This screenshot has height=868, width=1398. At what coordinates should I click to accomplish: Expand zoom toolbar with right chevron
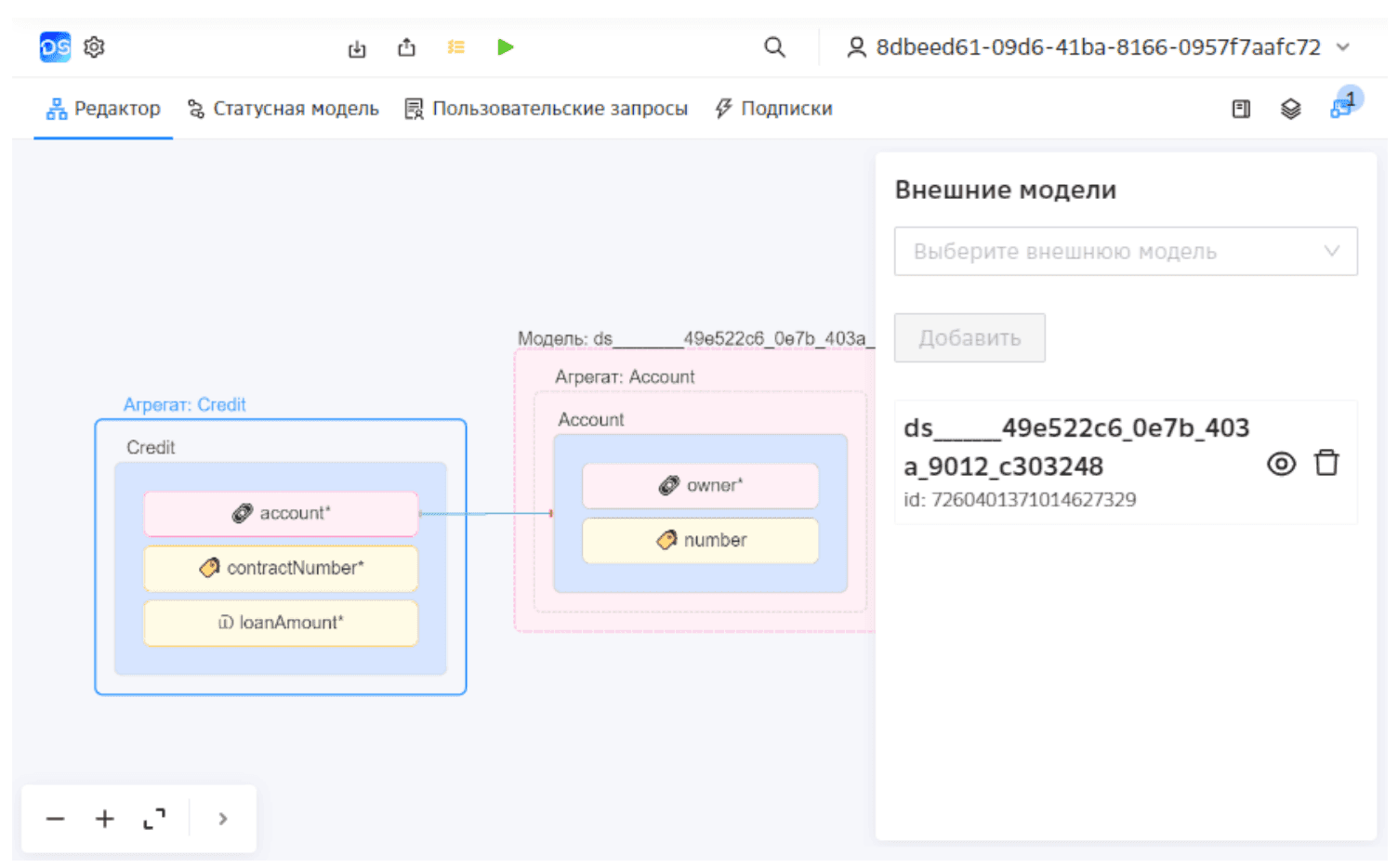coord(223,819)
